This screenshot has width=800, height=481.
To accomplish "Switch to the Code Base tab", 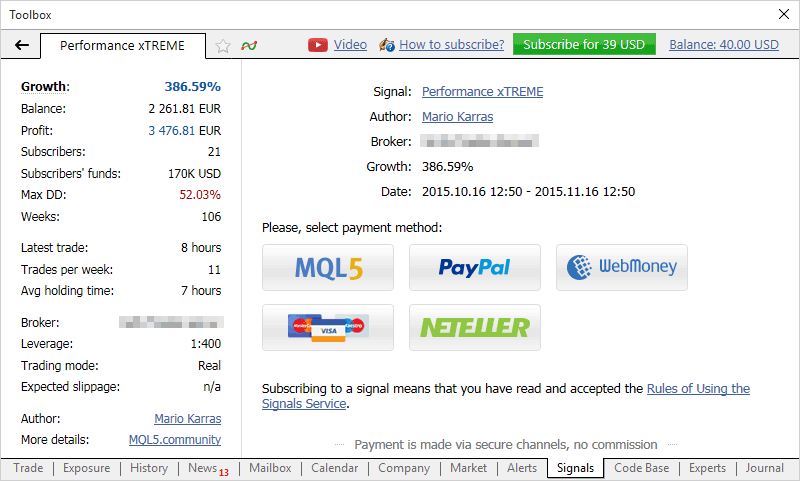I will pyautogui.click(x=642, y=468).
